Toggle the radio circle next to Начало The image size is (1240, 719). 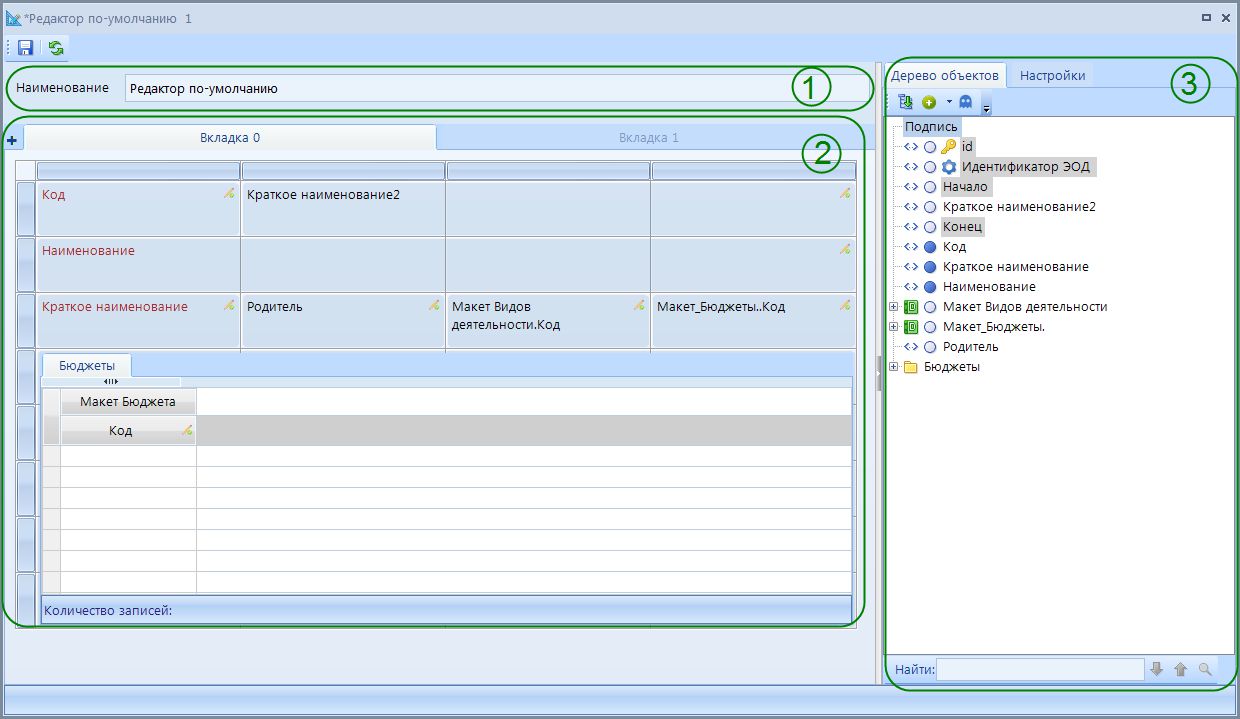tap(930, 187)
